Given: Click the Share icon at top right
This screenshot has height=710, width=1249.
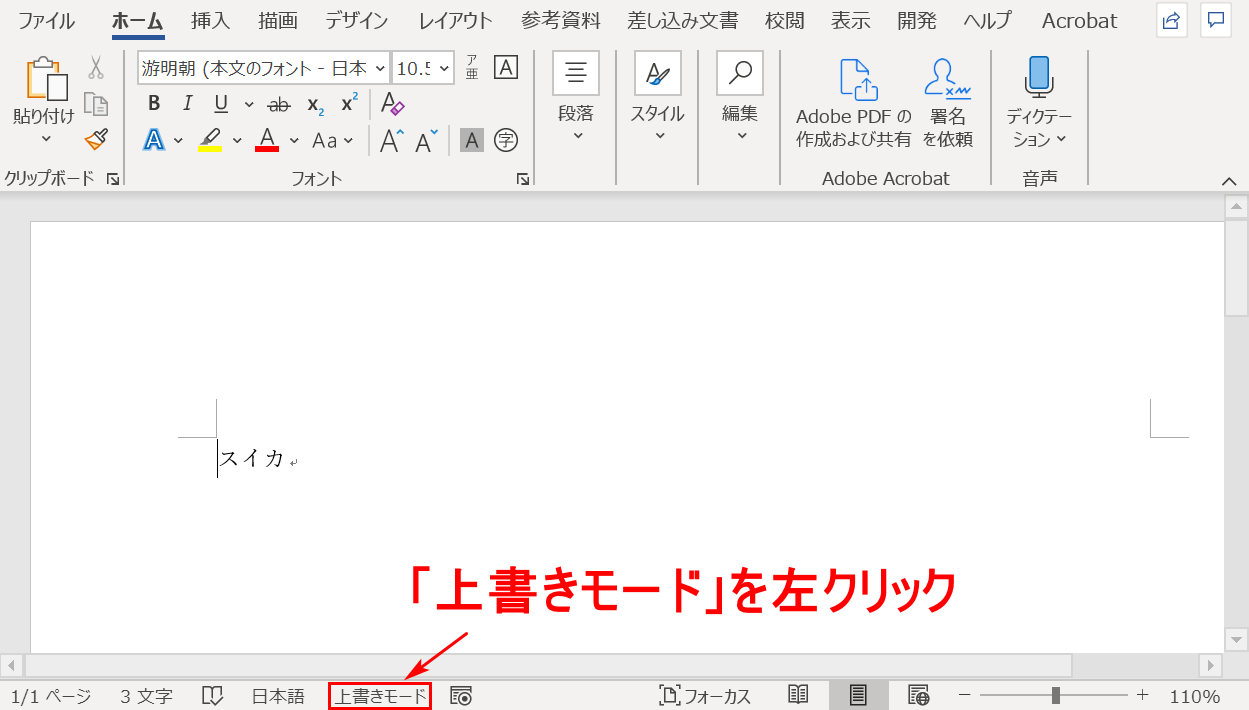Looking at the screenshot, I should coord(1172,20).
